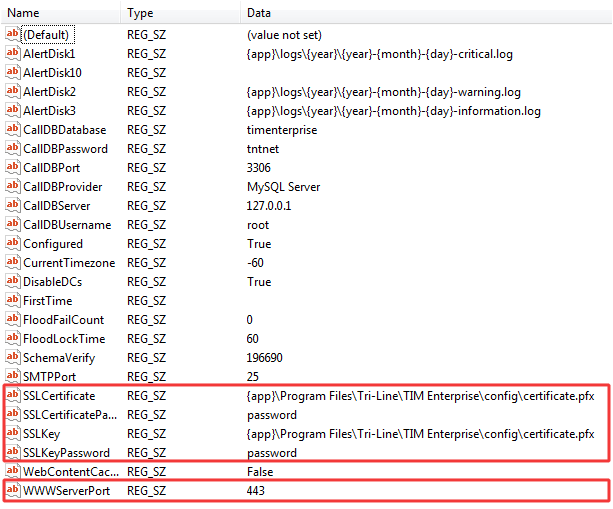Viewport: 613px width, 509px height.
Task: Select the CallDBPort value name
Action: click(x=52, y=168)
